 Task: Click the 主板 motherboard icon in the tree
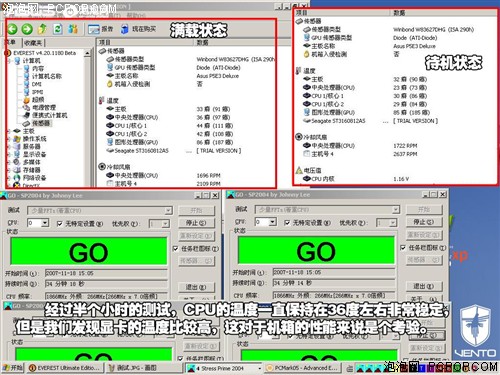pyautogui.click(x=17, y=131)
